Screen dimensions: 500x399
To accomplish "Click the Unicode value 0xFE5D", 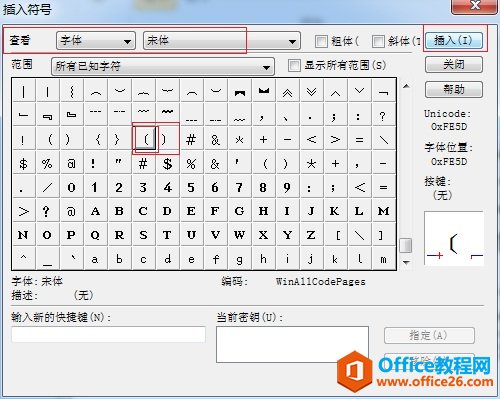I will click(449, 127).
